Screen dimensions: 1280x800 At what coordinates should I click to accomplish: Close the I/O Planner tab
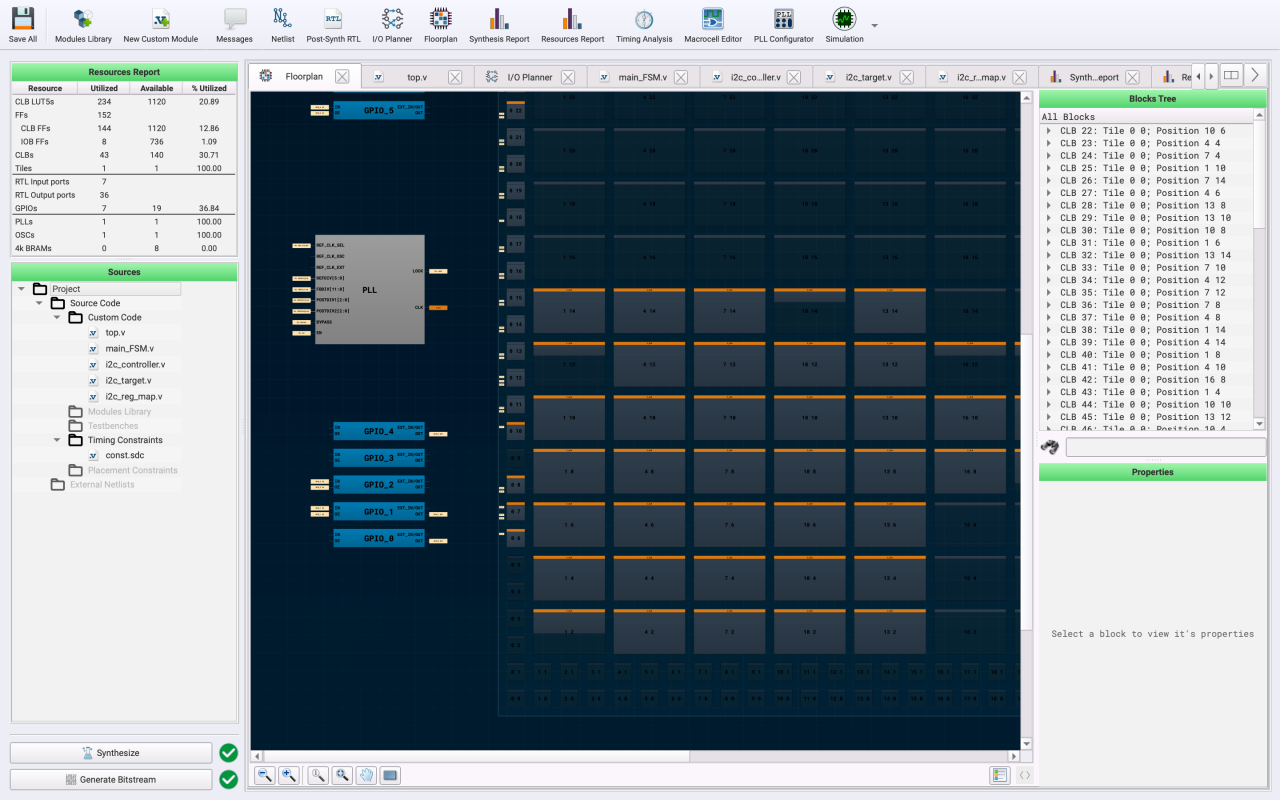pos(568,77)
